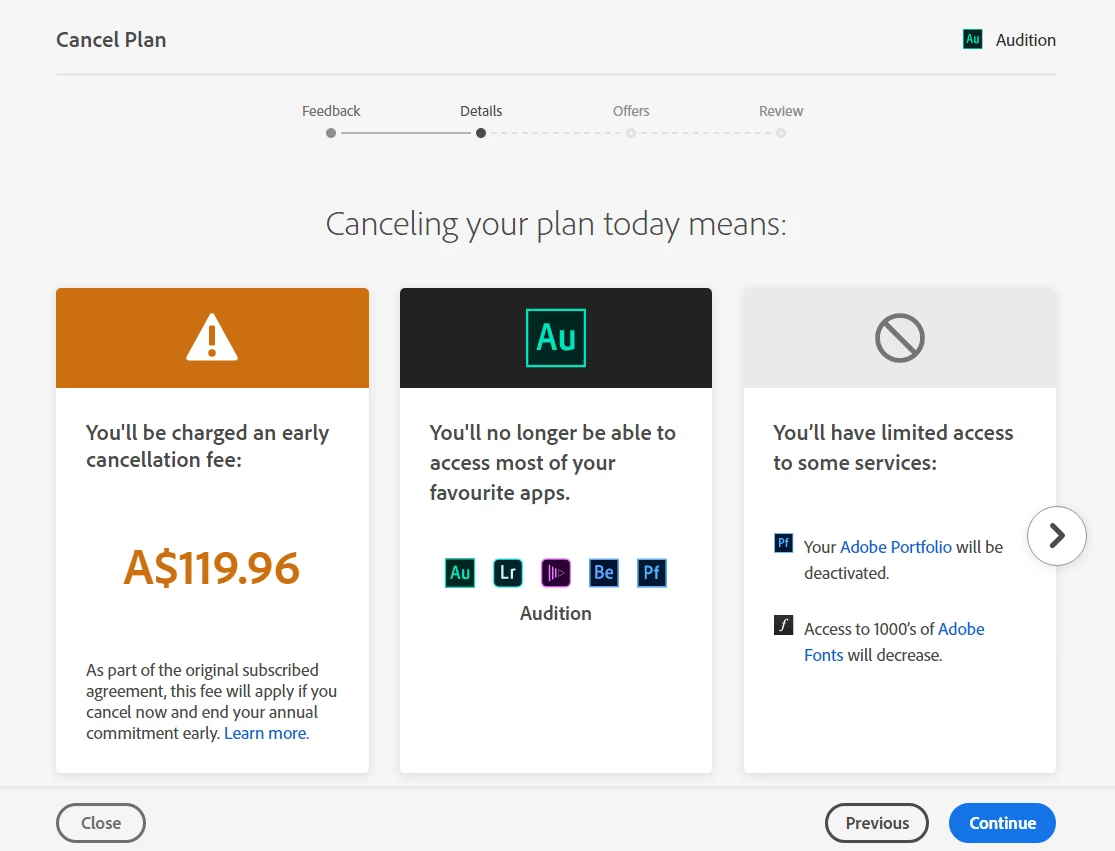The width and height of the screenshot is (1115, 851).
Task: Click the Close button
Action: click(x=101, y=823)
